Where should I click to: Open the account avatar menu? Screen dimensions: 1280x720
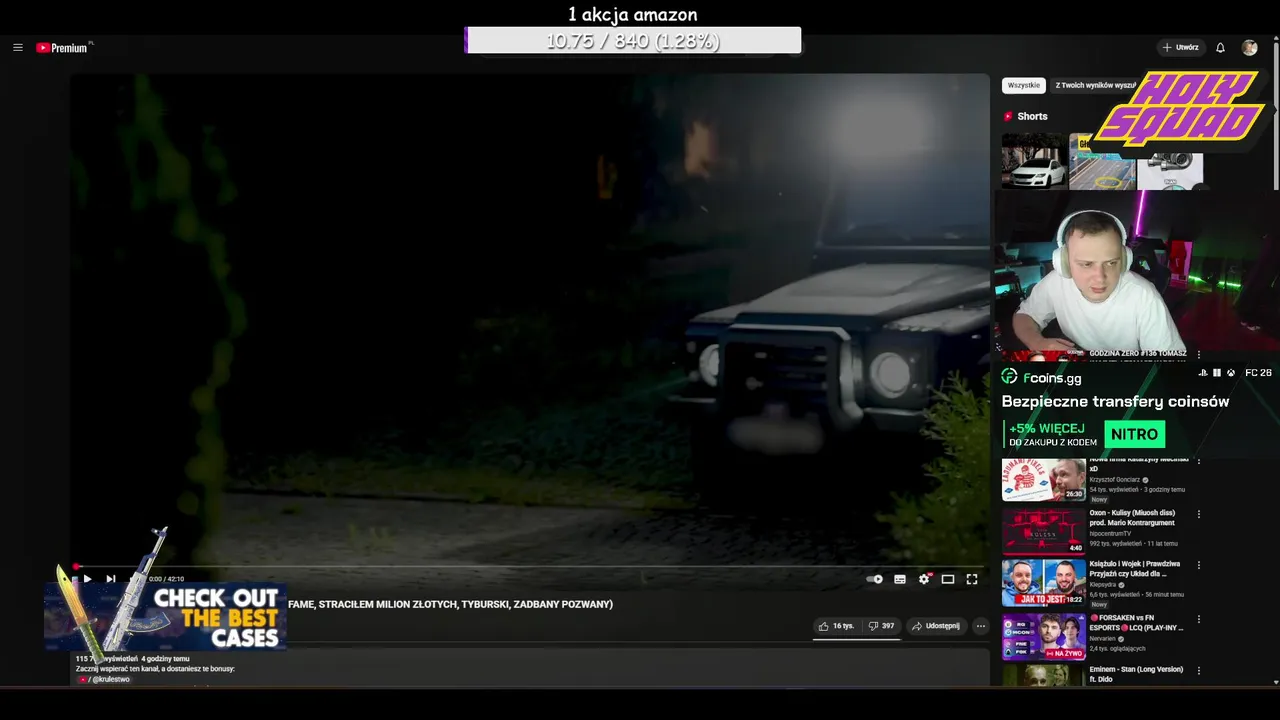point(1249,48)
